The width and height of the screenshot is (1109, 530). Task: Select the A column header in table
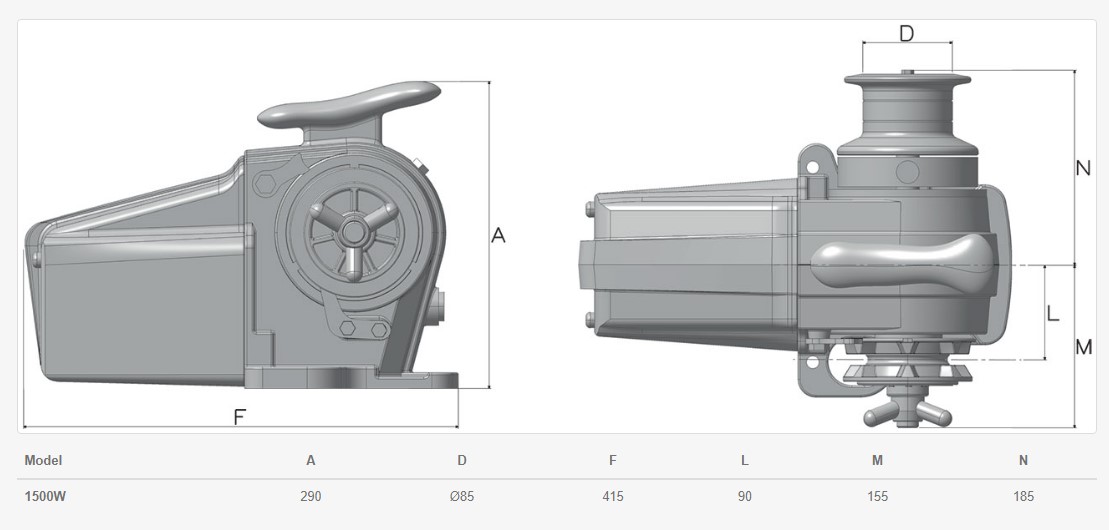pyautogui.click(x=311, y=461)
